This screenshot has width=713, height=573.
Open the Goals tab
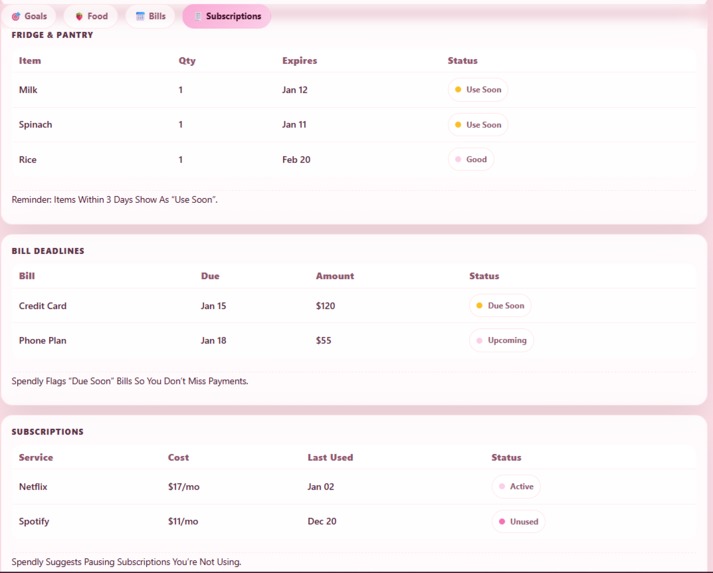(x=29, y=16)
